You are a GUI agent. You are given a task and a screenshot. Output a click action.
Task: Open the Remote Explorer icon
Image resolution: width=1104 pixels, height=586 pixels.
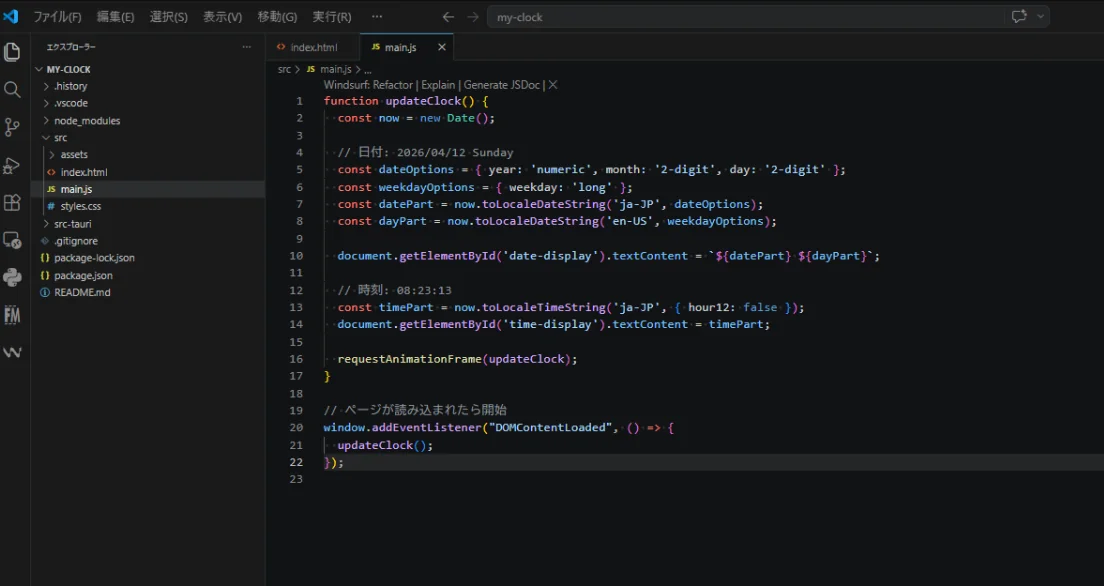(12, 240)
